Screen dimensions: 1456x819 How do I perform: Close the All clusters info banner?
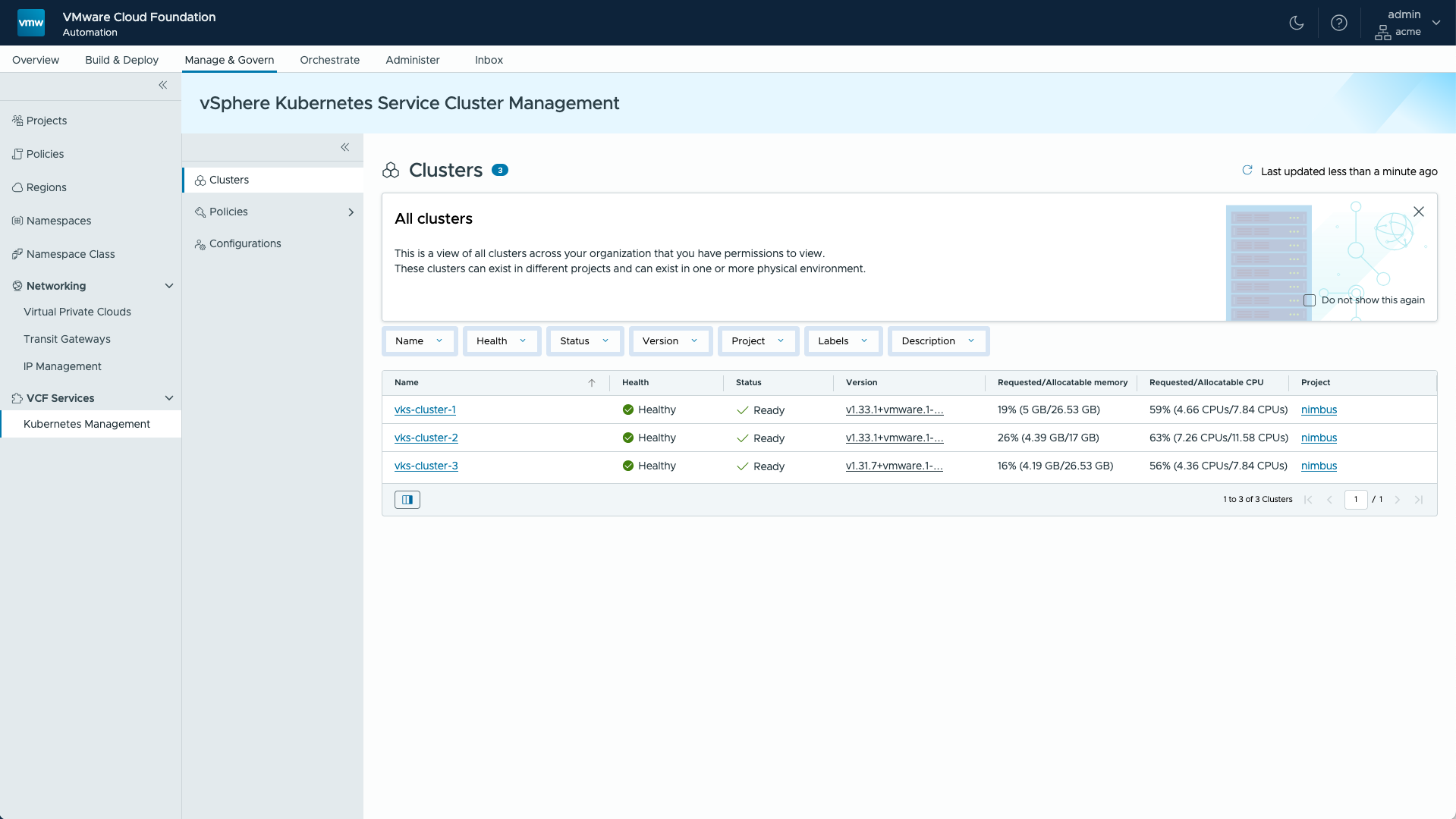point(1419,212)
